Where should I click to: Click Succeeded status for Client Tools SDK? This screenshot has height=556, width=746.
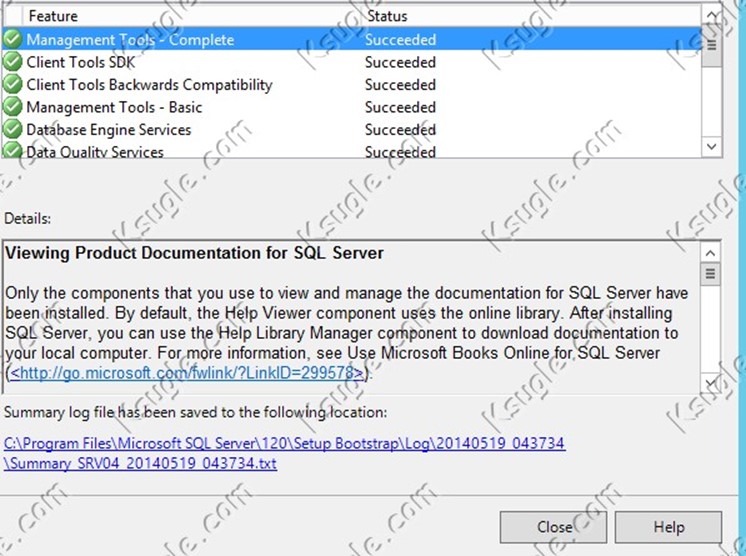click(x=400, y=62)
